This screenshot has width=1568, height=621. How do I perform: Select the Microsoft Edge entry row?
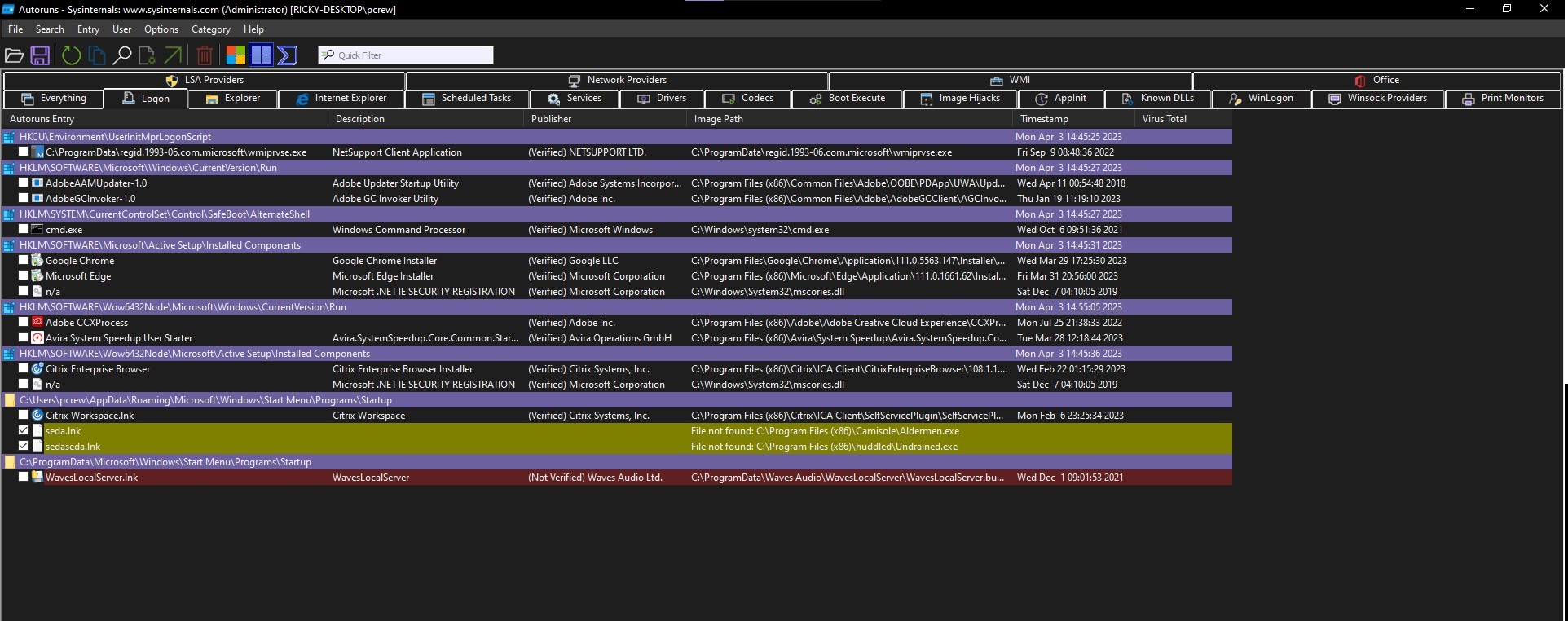[617, 275]
